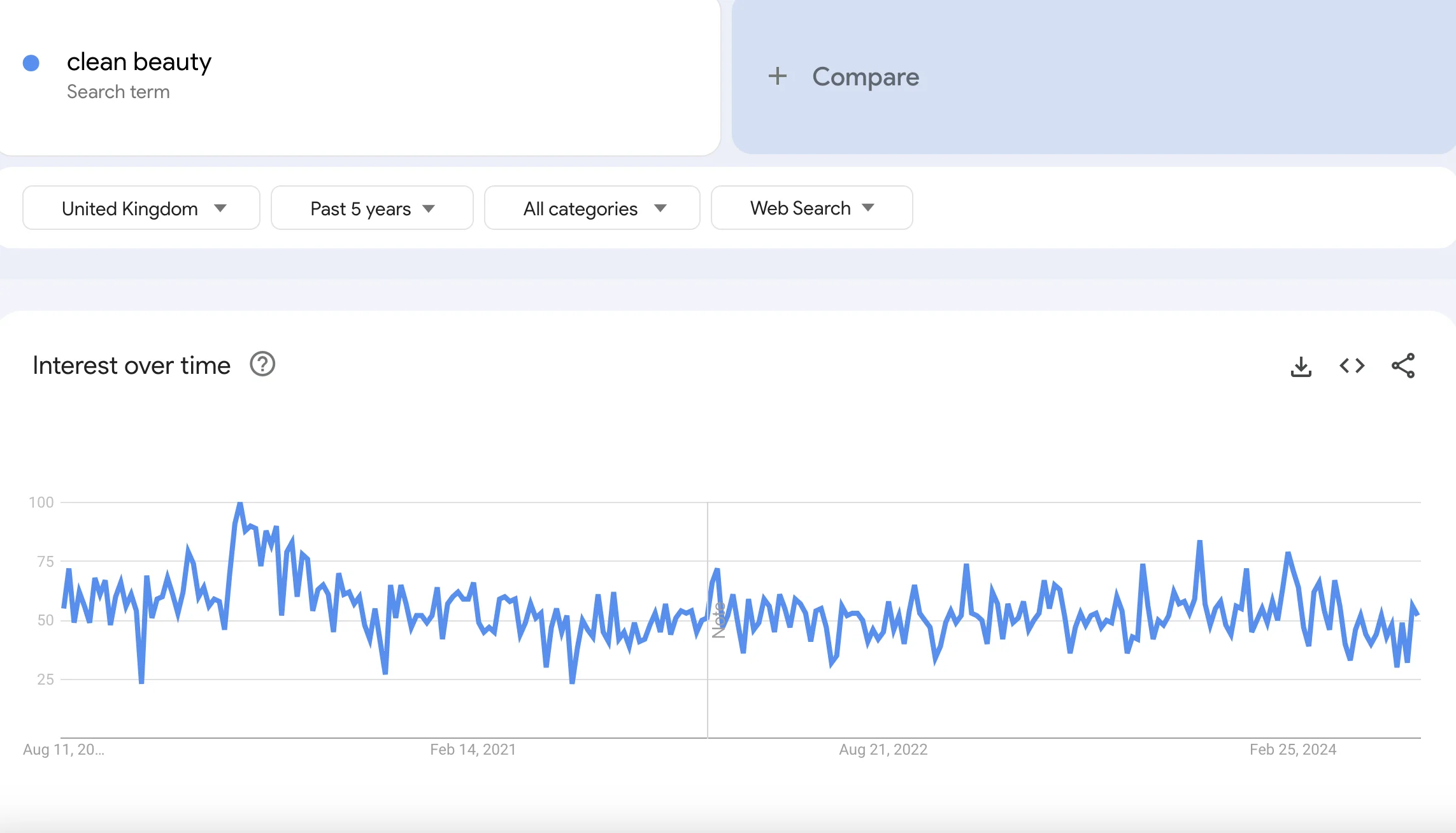Expand the All categories dropdown
1456x833 pixels.
point(592,208)
